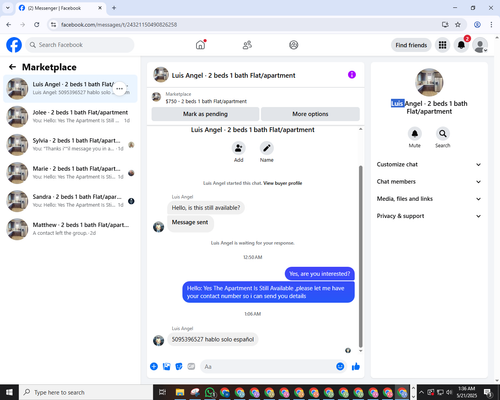
Task: Open the account profile avatar menu
Action: point(480,45)
